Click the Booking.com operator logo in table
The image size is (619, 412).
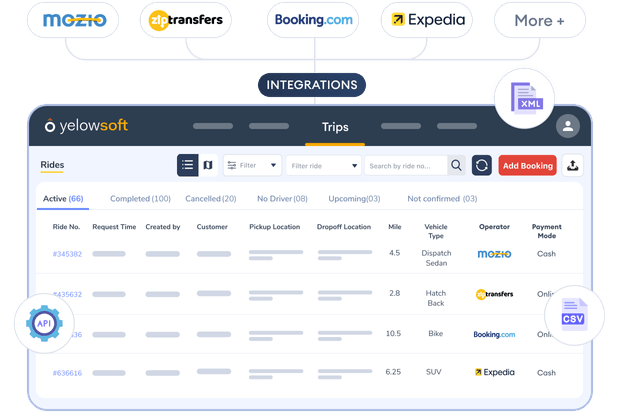click(494, 335)
